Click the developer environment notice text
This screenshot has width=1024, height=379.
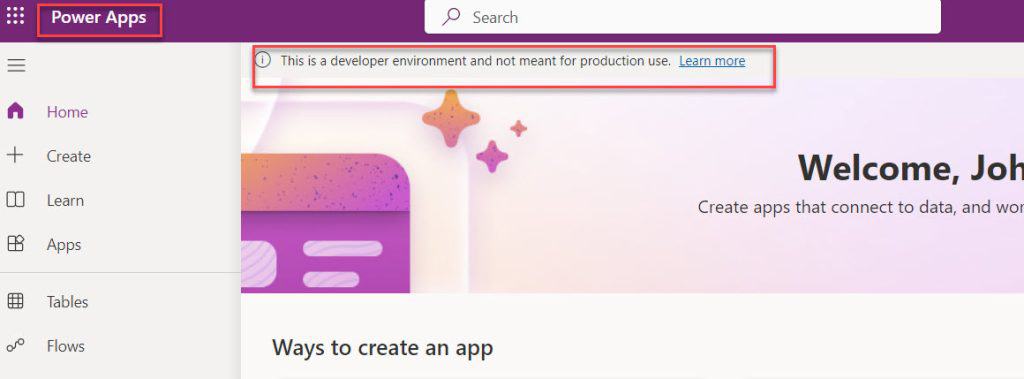475,61
